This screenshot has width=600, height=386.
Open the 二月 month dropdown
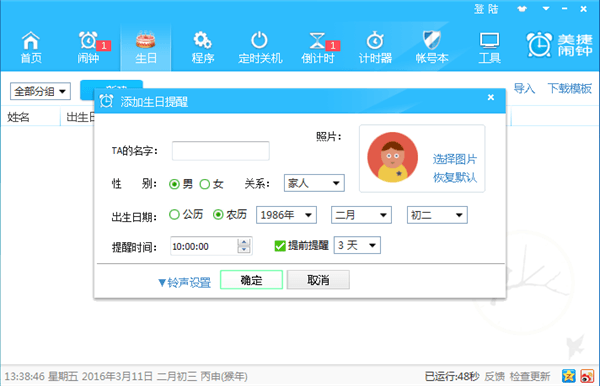coord(361,215)
